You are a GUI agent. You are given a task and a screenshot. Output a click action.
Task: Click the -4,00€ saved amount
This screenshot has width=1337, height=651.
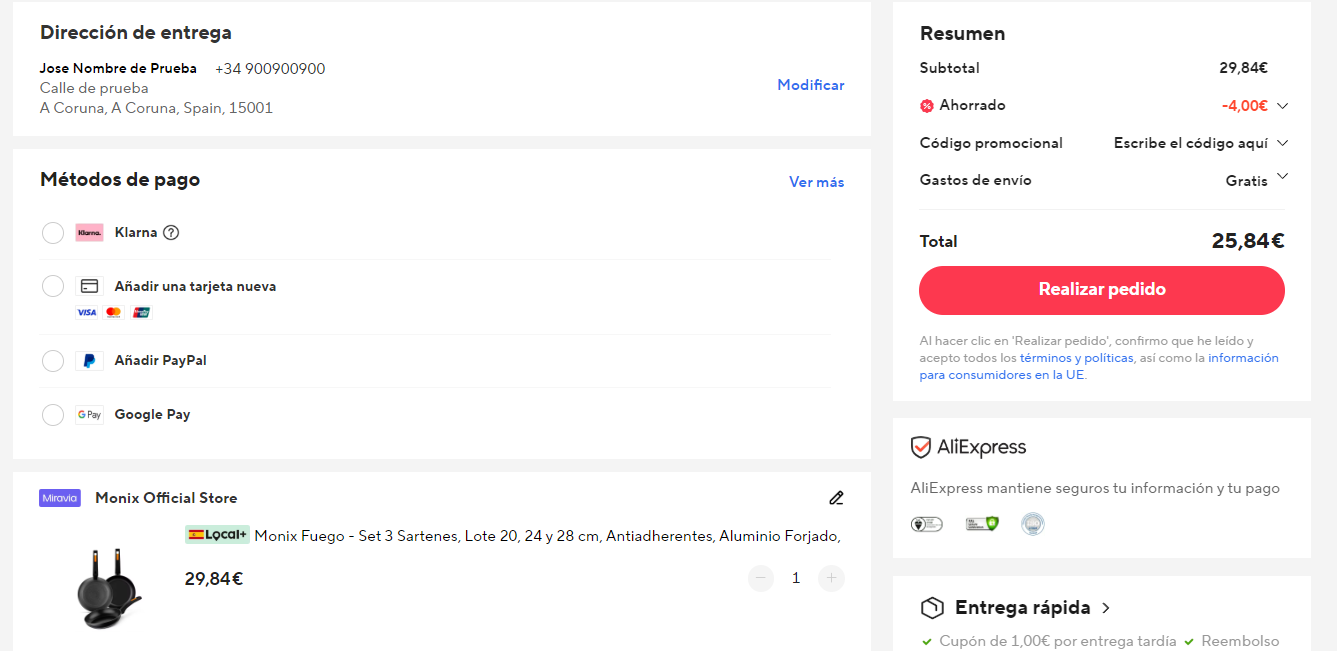pos(1245,106)
